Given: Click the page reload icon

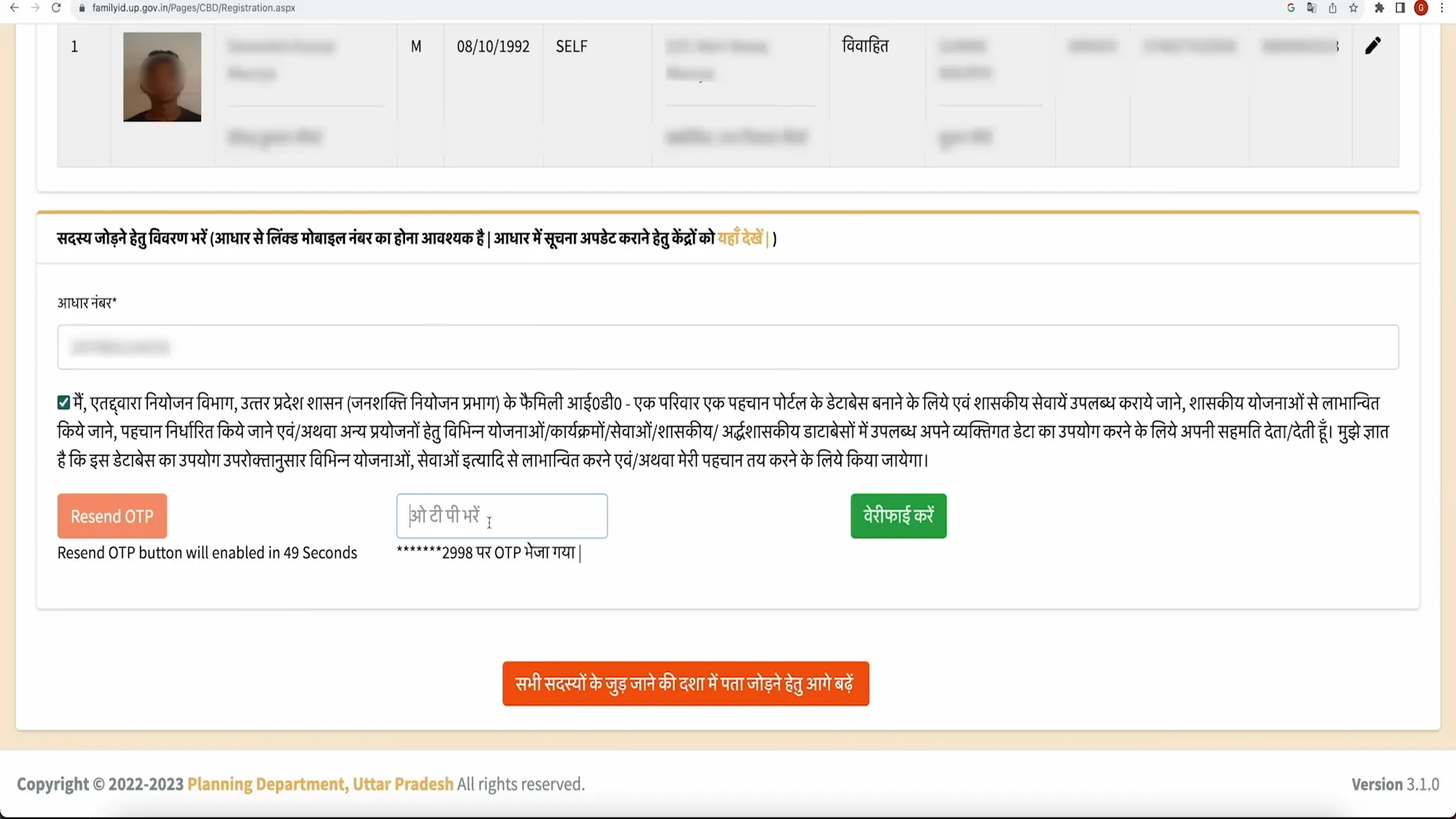Looking at the screenshot, I should coord(56,8).
